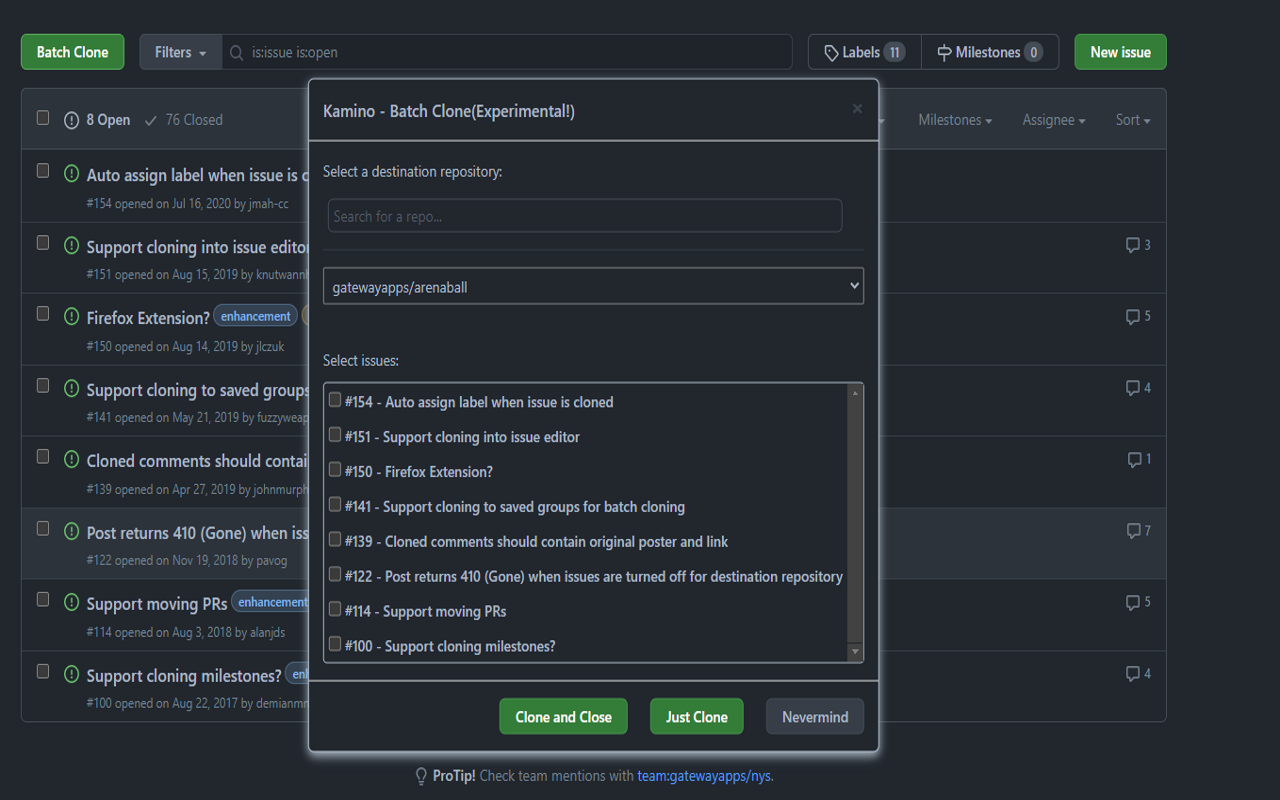
Task: Expand the Filters dropdown
Action: point(181,53)
